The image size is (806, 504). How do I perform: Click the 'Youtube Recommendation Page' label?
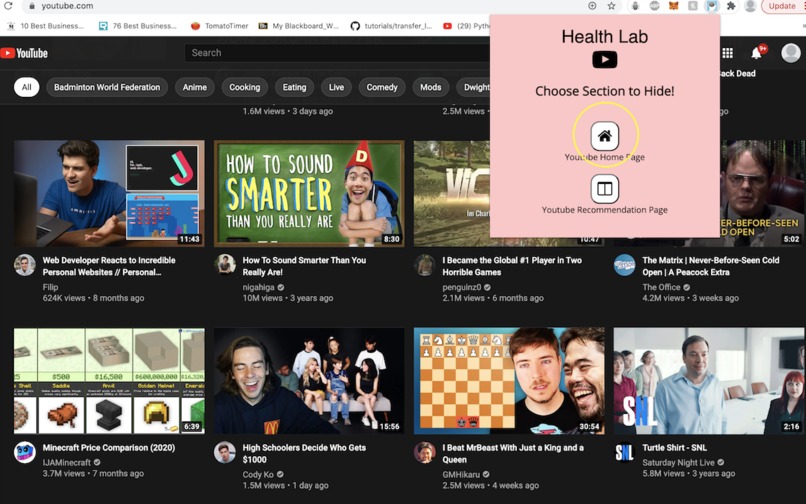604,210
